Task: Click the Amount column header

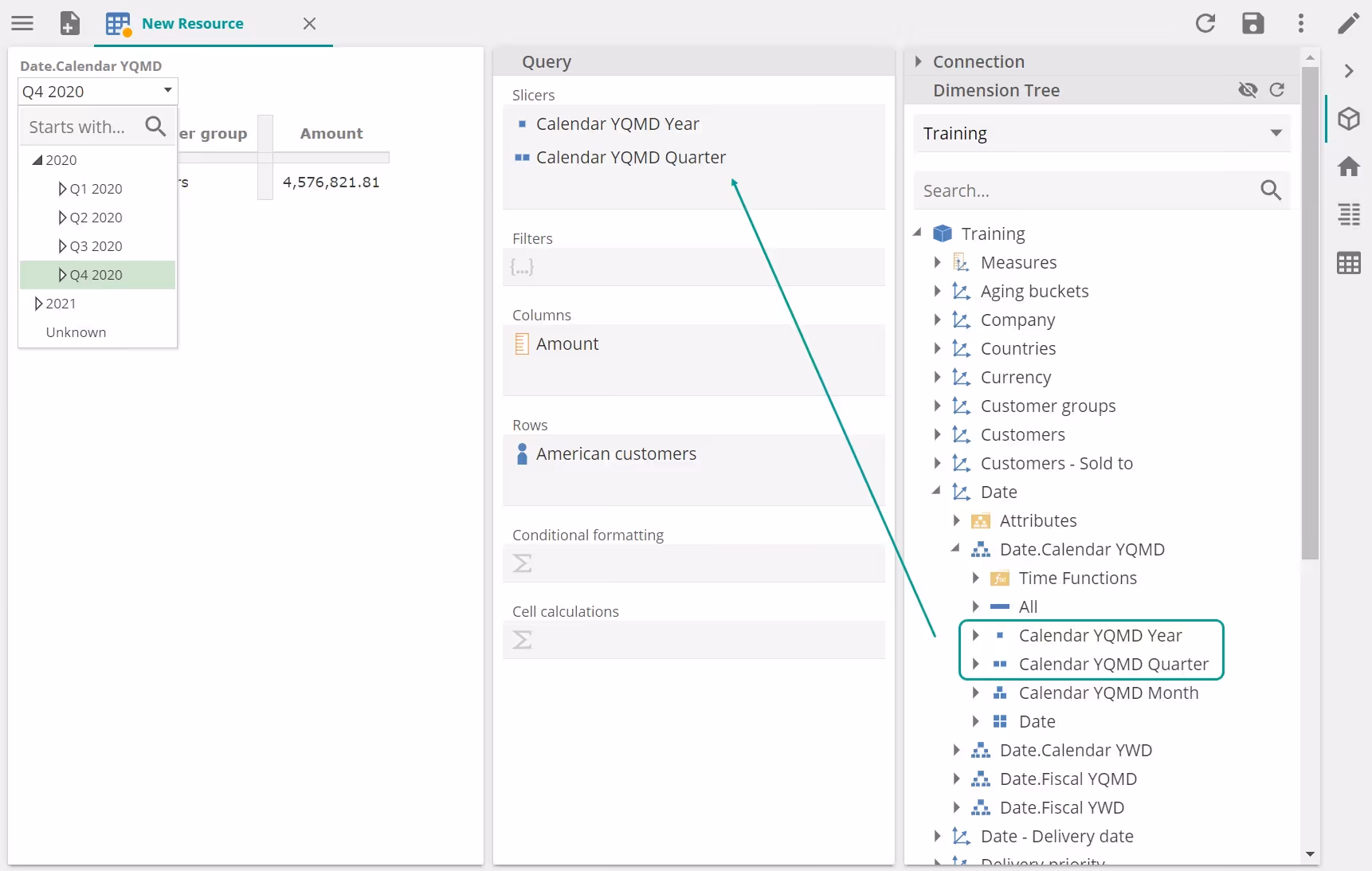Action: pos(331,133)
